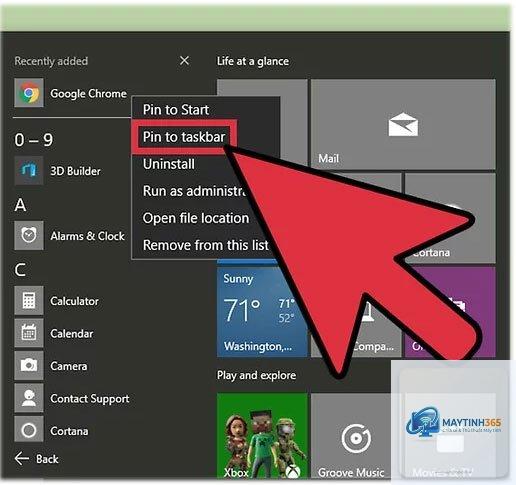Click the Calendar list label
516x485 pixels.
tap(72, 334)
